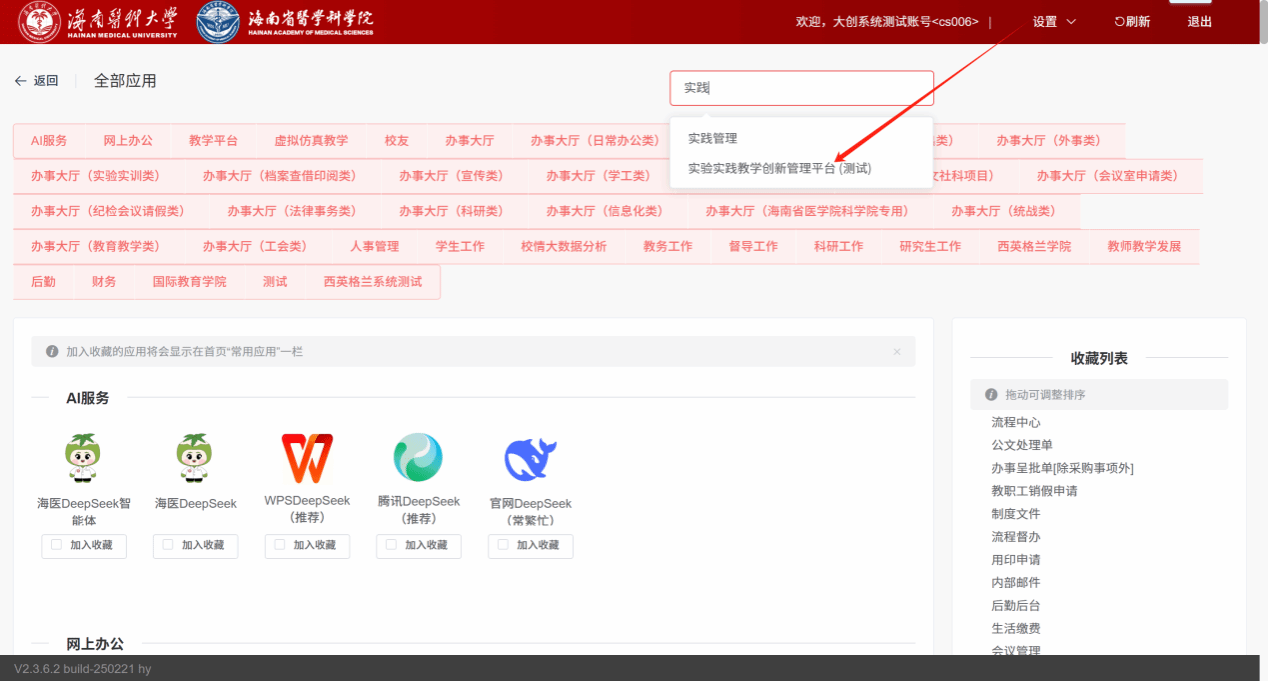Launch the 海医DeepSeek app icon
Screen dimensions: 1268x681
[x=196, y=459]
